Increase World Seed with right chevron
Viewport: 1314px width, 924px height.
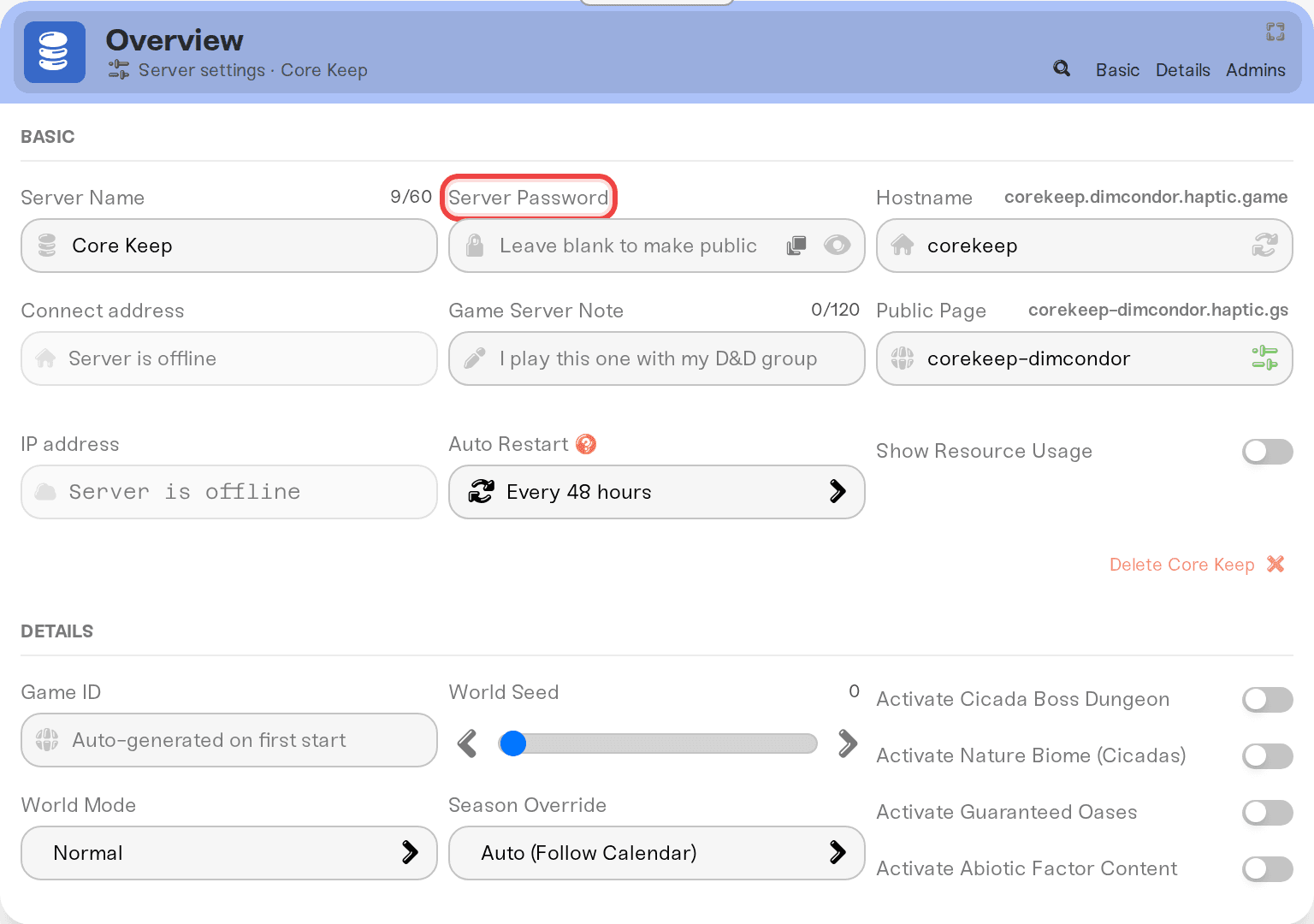click(x=847, y=743)
